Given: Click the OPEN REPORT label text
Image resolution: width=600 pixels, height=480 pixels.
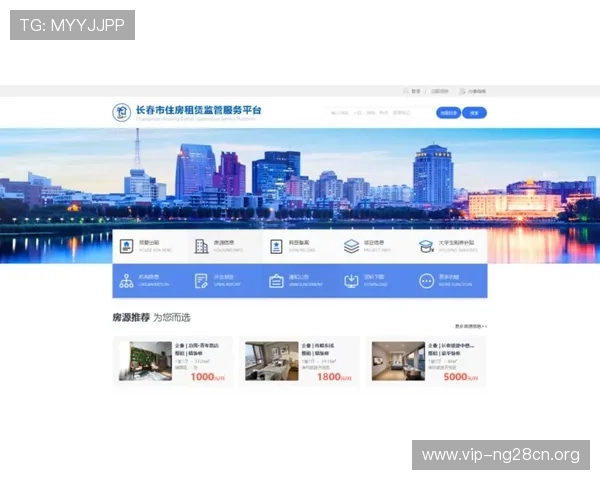Looking at the screenshot, I should [227, 284].
